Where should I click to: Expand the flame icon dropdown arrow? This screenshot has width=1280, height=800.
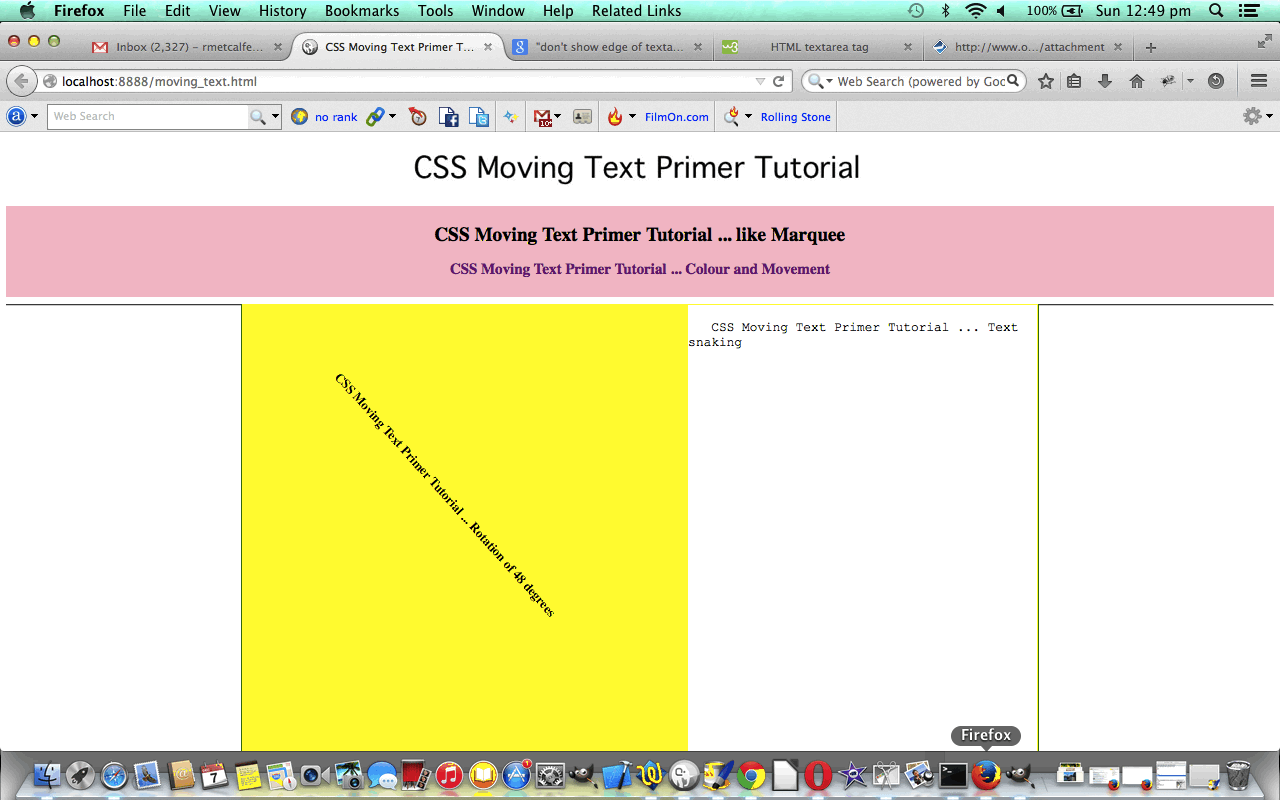(x=632, y=117)
